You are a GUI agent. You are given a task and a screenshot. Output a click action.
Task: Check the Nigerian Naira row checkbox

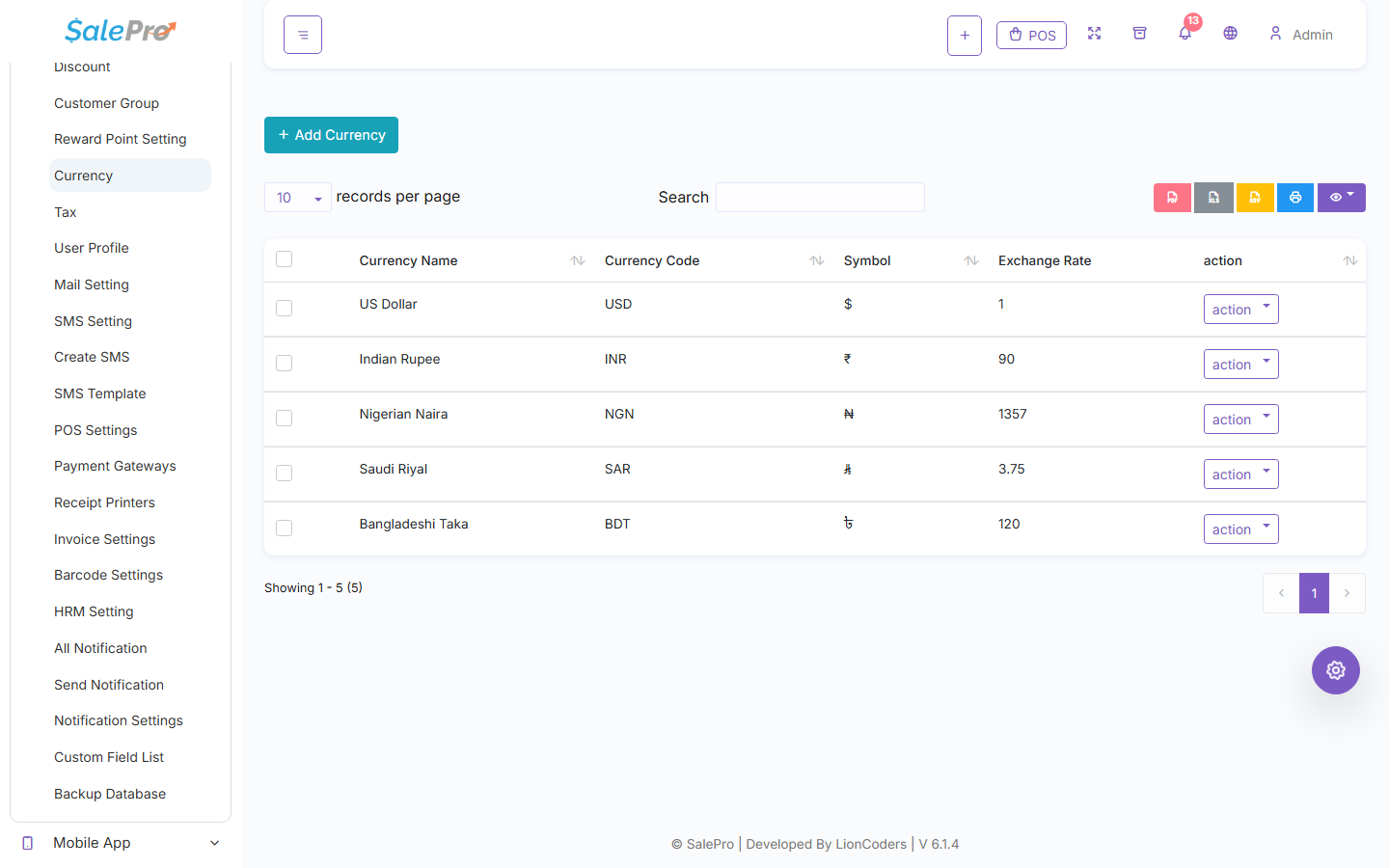284,418
